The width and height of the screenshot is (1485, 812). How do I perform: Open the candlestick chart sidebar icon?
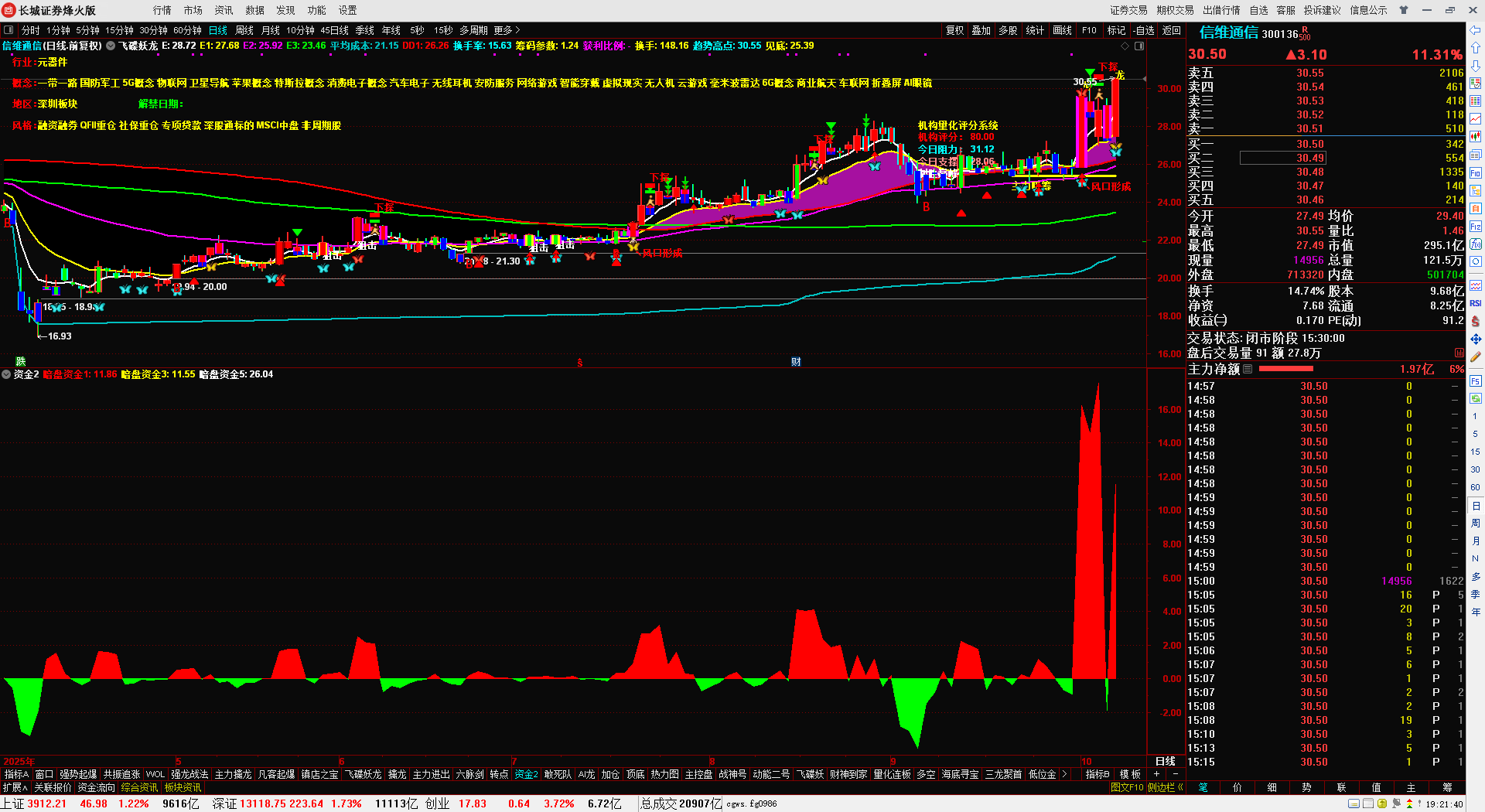click(x=1476, y=137)
